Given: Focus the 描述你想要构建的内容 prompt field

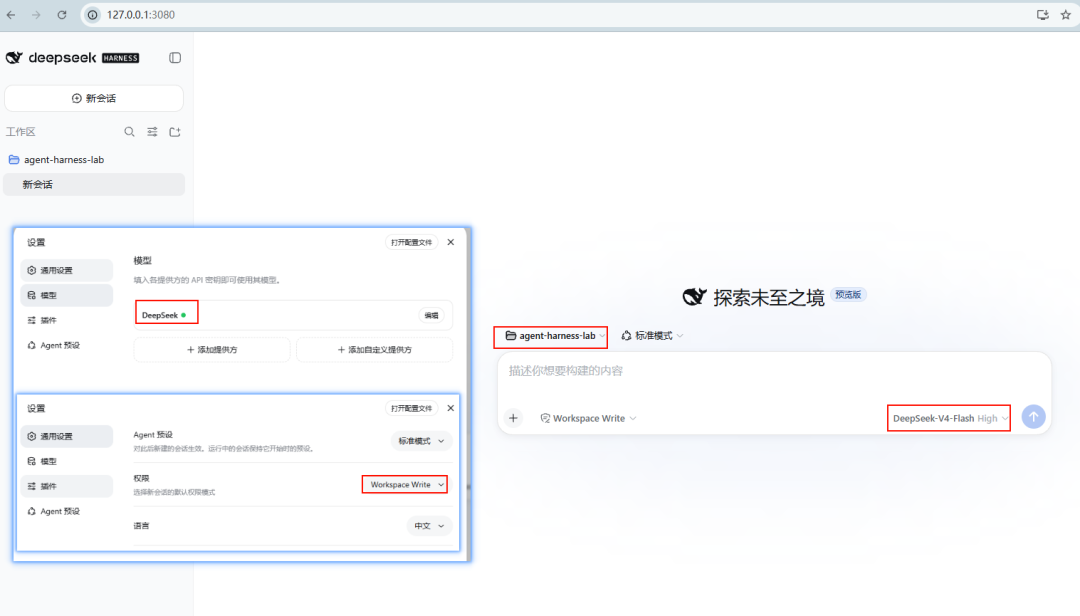Looking at the screenshot, I should point(774,371).
